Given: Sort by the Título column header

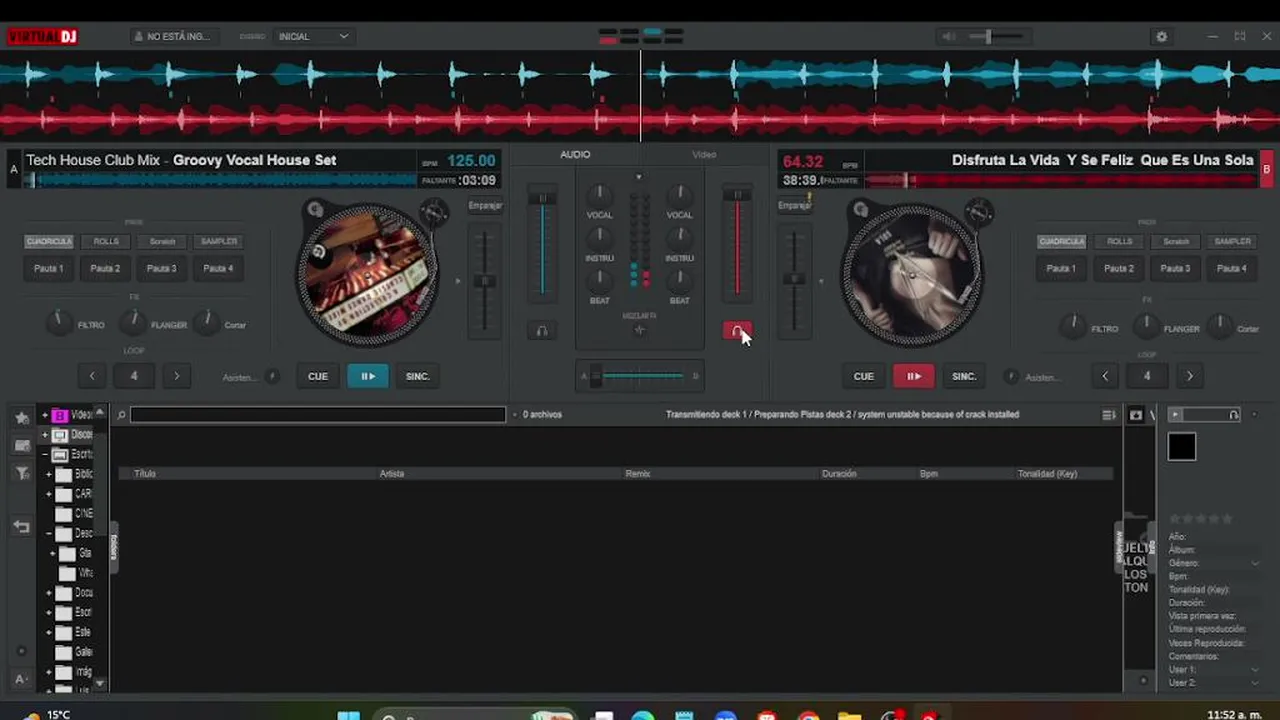Looking at the screenshot, I should (145, 474).
